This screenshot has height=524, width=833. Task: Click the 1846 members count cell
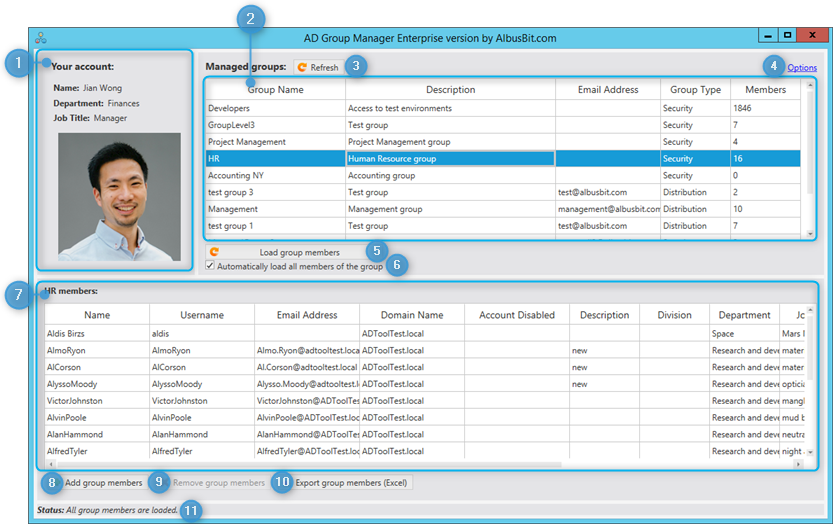[766, 108]
